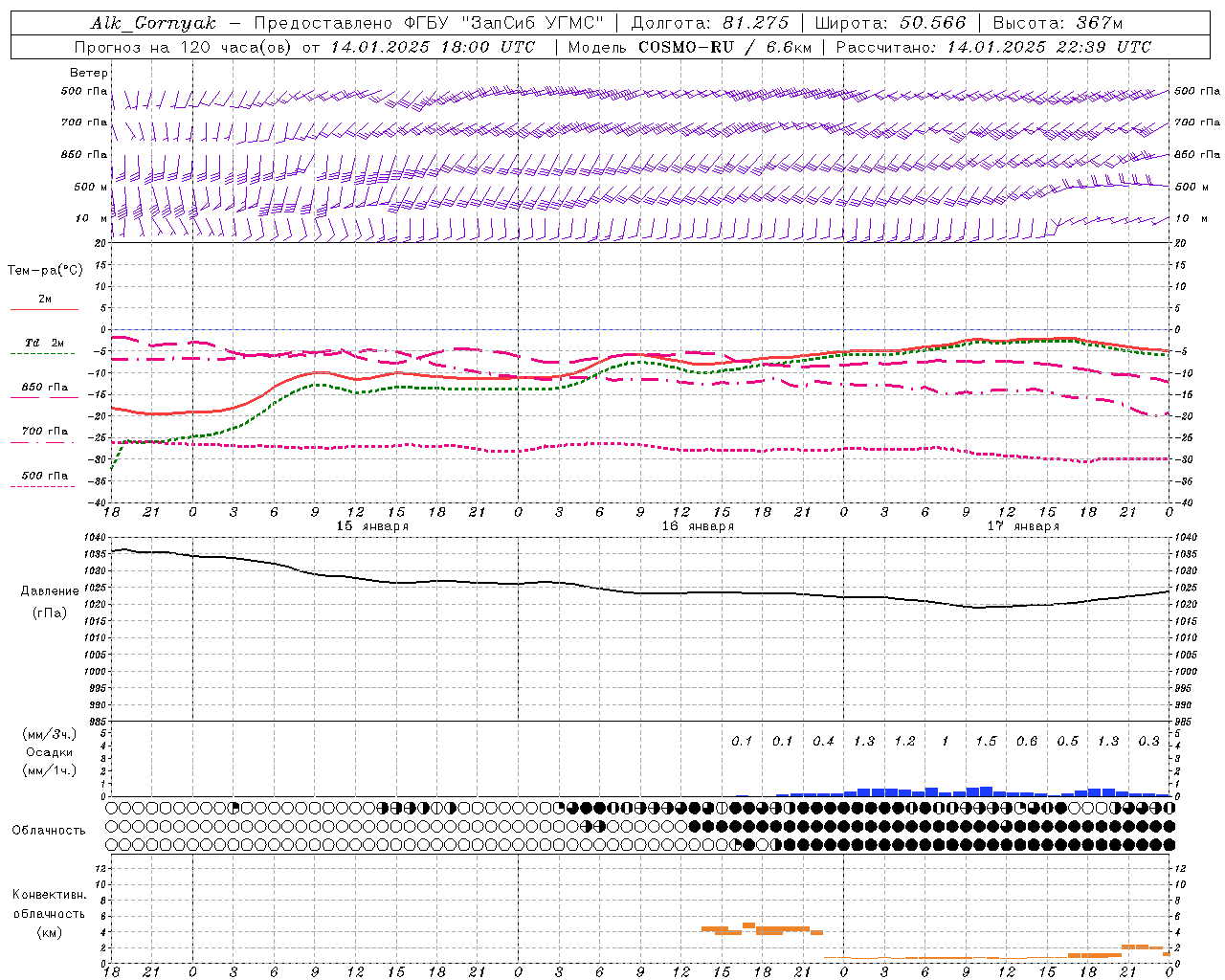Click the 1.2 precipitation amount value
This screenshot has width=1225, height=980.
pyautogui.click(x=904, y=741)
